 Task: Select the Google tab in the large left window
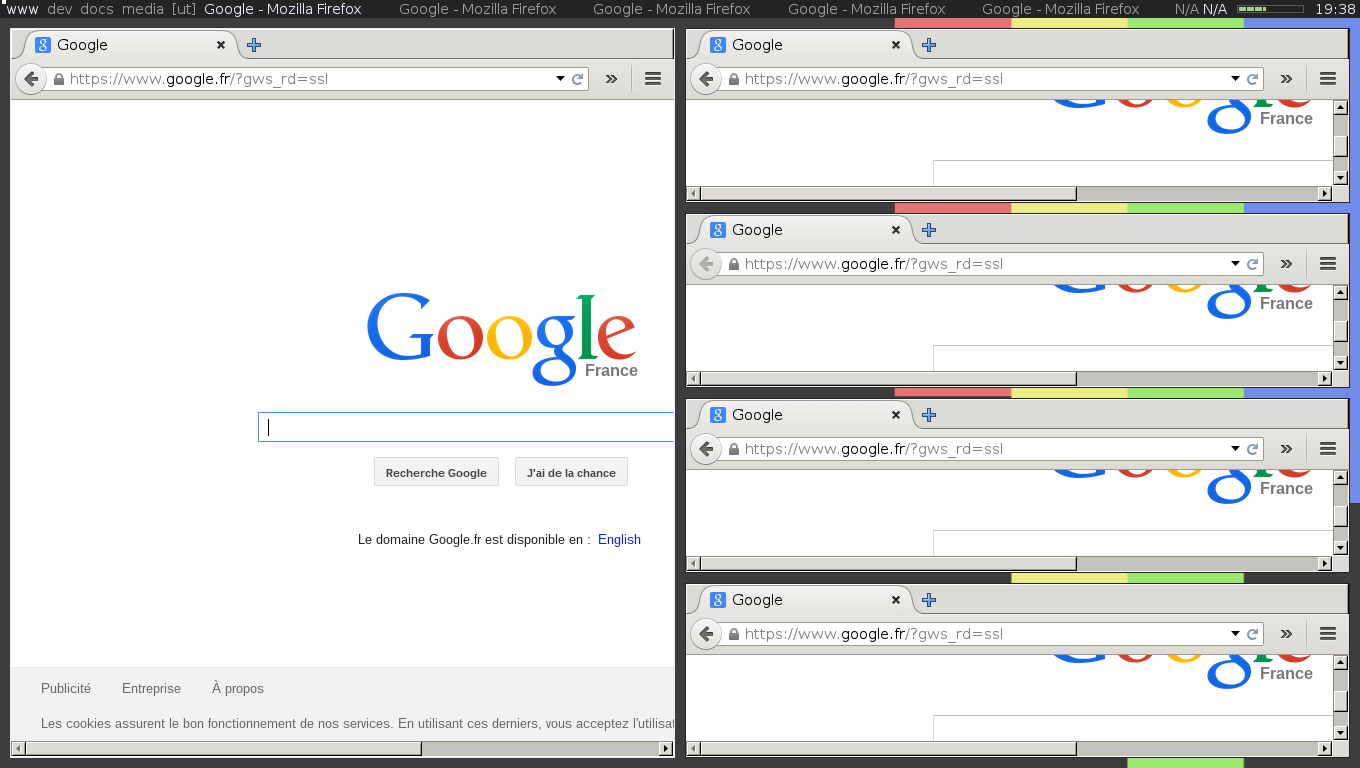tap(130, 45)
